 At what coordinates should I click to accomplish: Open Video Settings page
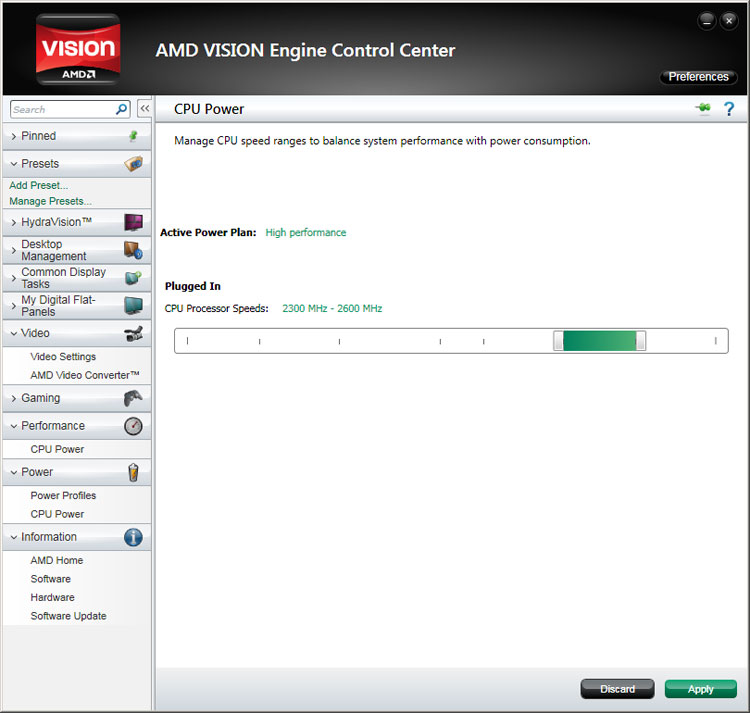click(x=63, y=357)
